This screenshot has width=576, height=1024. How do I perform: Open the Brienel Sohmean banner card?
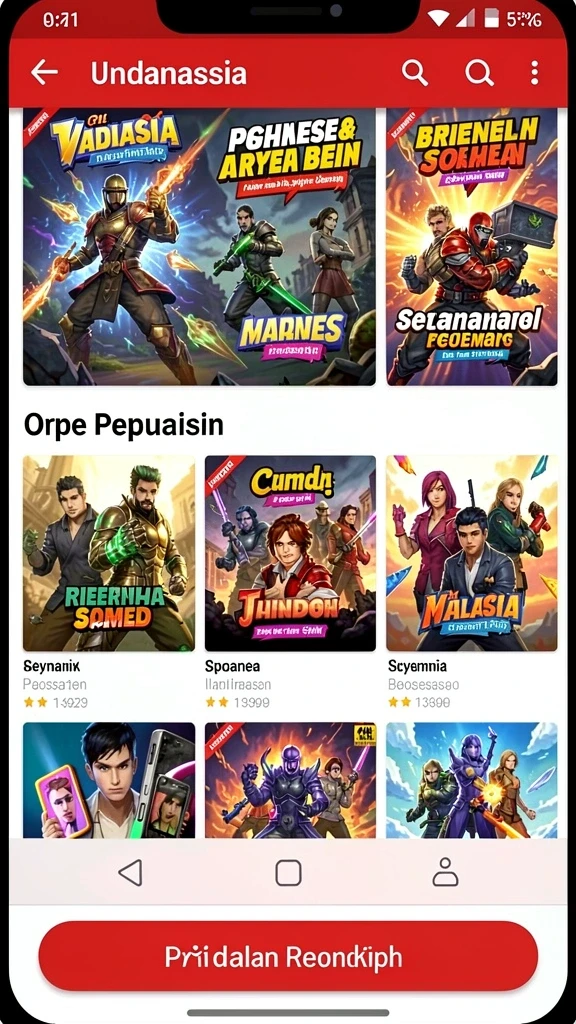(x=472, y=247)
